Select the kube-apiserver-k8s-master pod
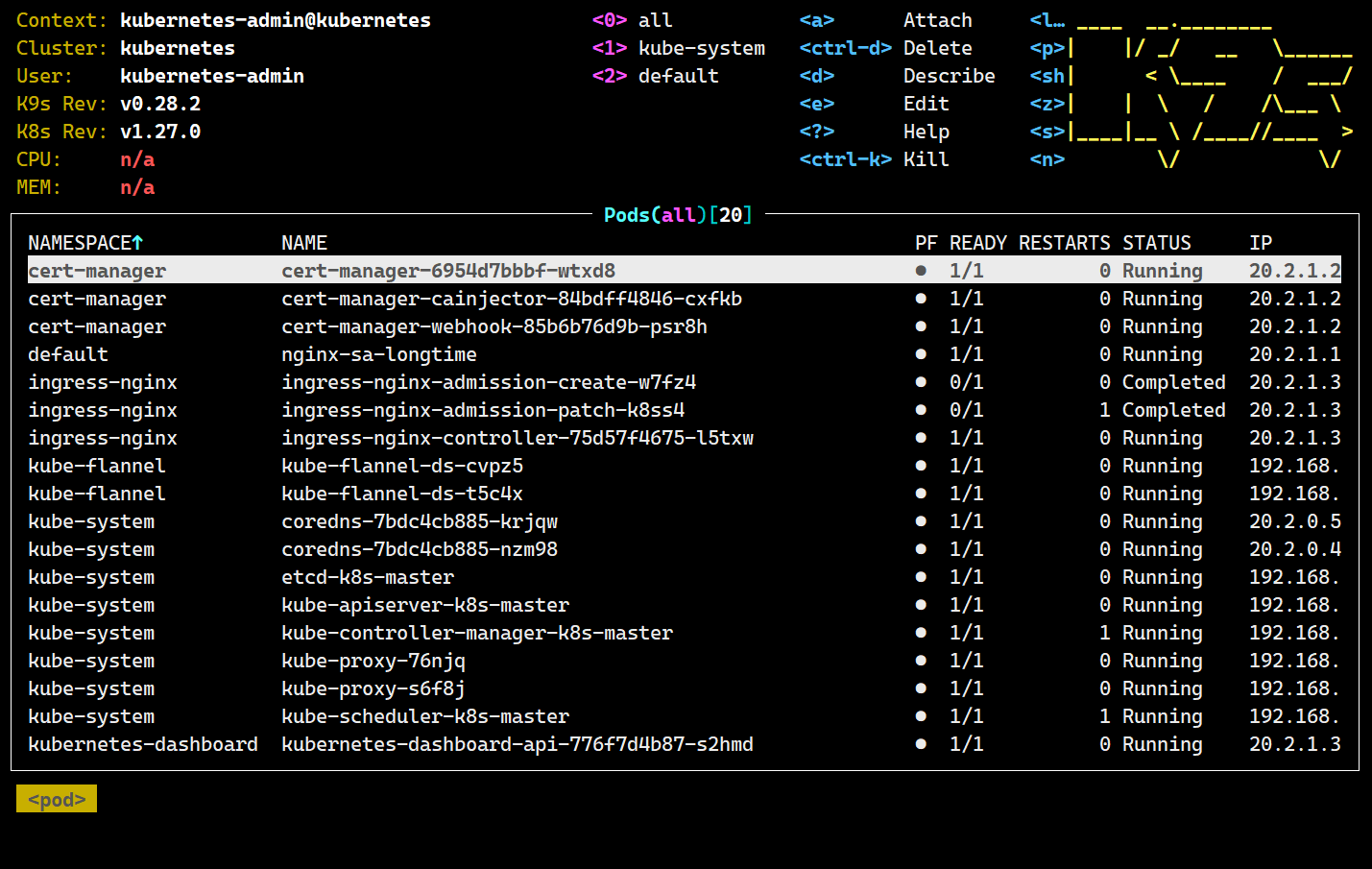This screenshot has height=869, width=1372. click(685, 605)
